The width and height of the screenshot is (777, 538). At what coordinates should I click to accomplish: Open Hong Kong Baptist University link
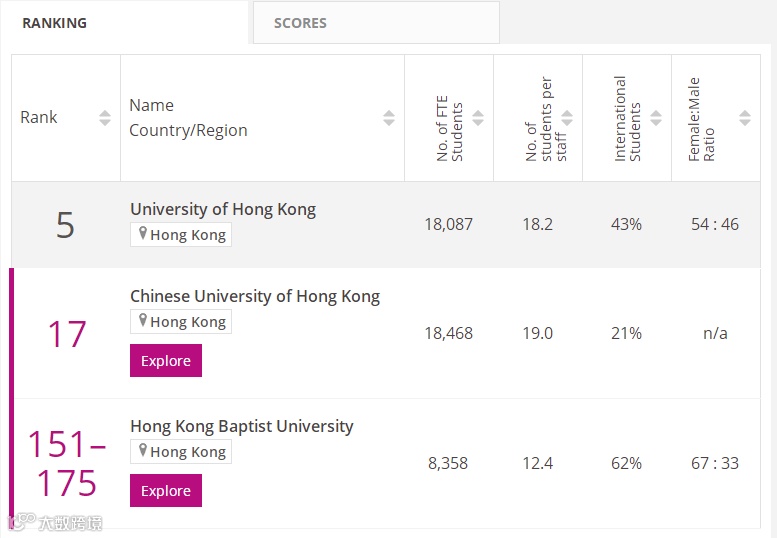coord(242,426)
